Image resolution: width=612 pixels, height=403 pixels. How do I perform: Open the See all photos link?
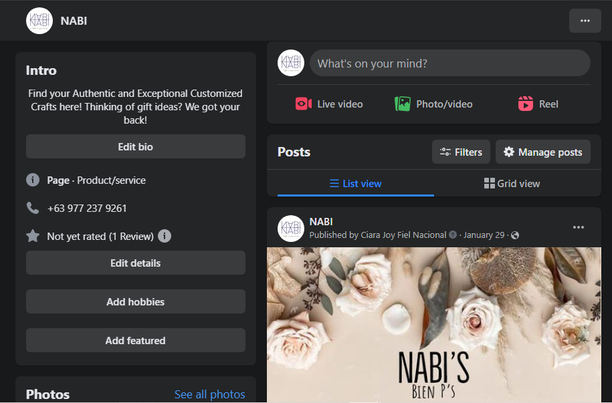(209, 395)
